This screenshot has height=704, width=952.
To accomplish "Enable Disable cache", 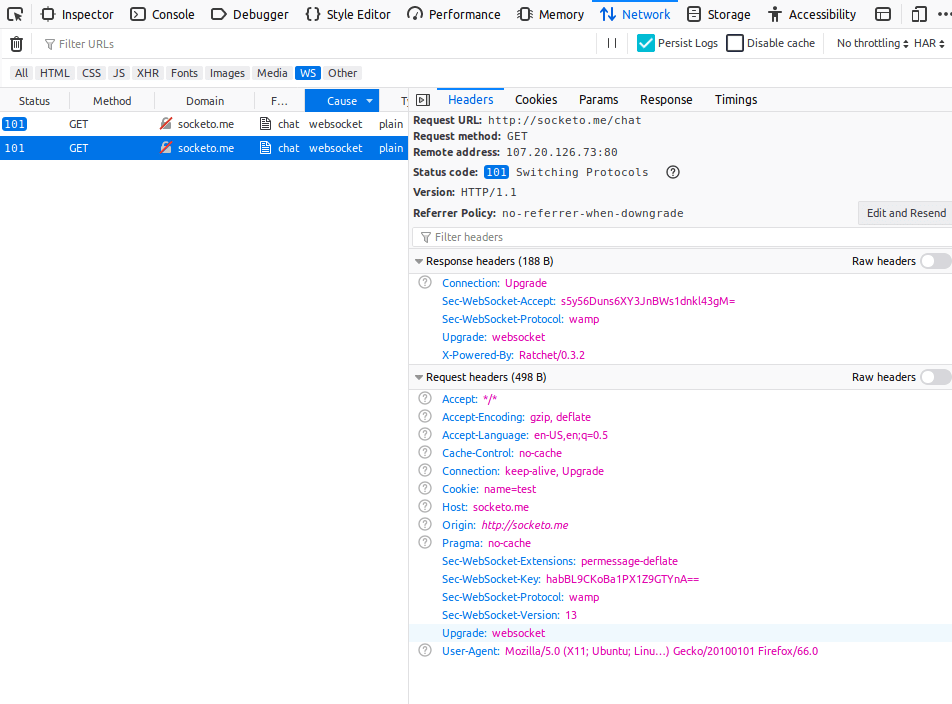I will click(x=735, y=43).
